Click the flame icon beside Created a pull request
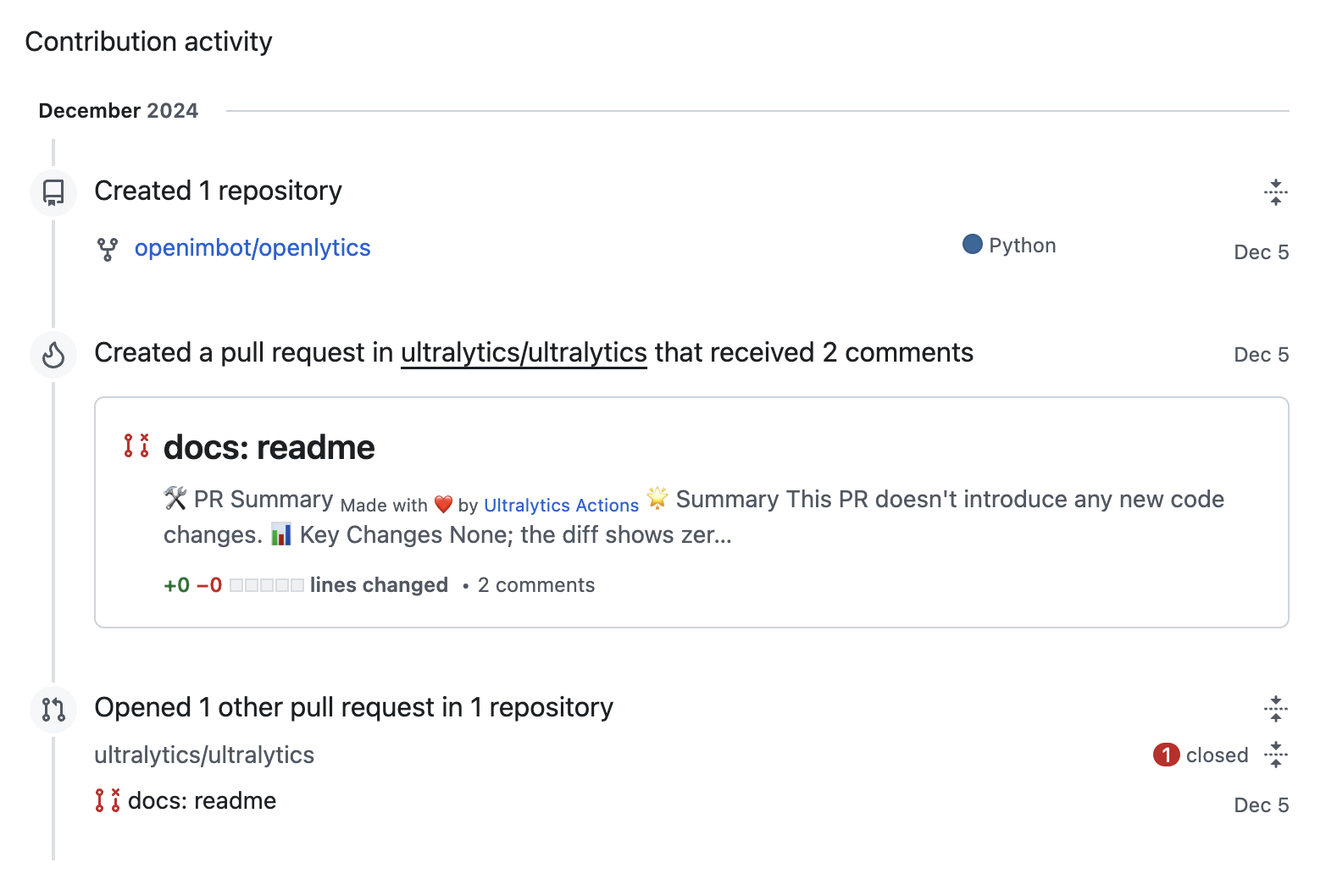The height and width of the screenshot is (896, 1337). pyautogui.click(x=53, y=354)
